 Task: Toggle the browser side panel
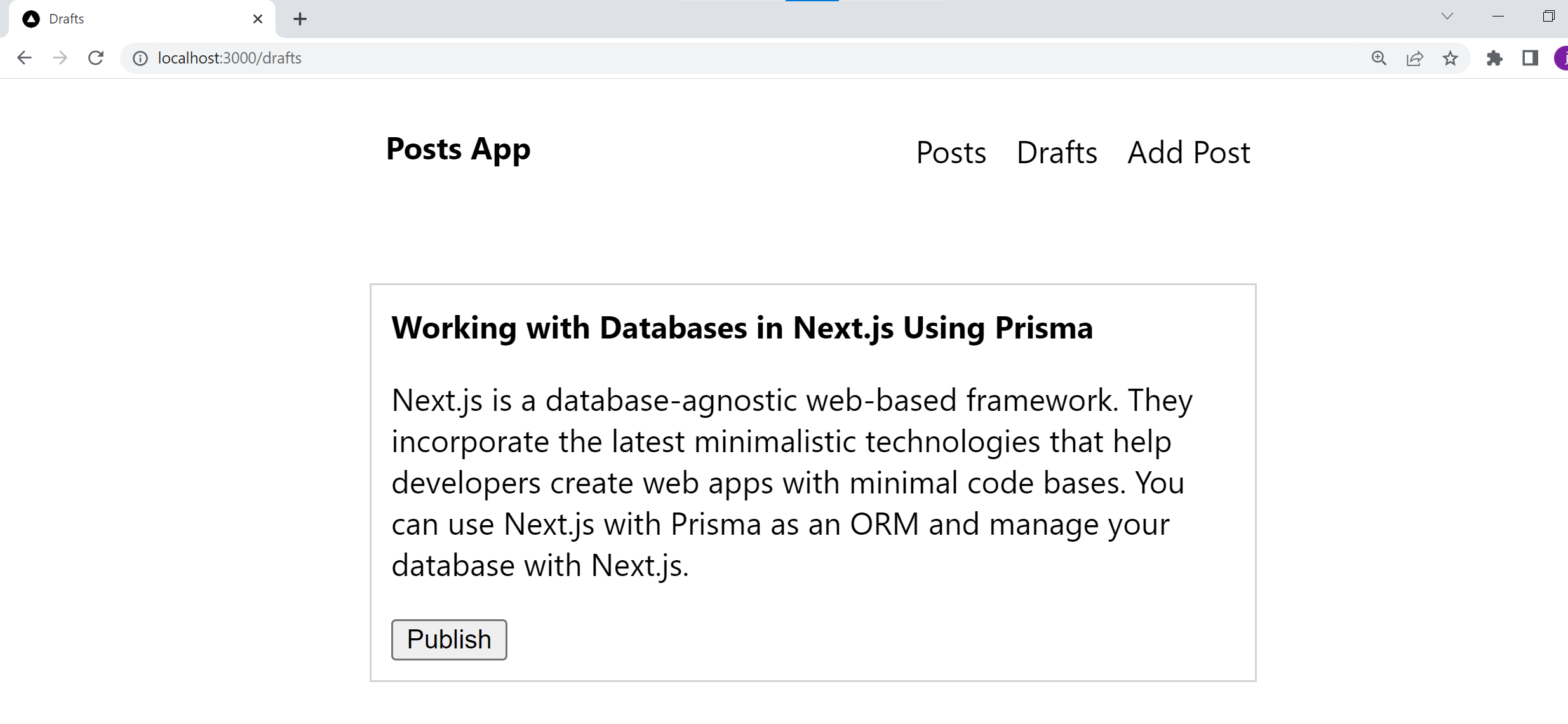tap(1530, 58)
